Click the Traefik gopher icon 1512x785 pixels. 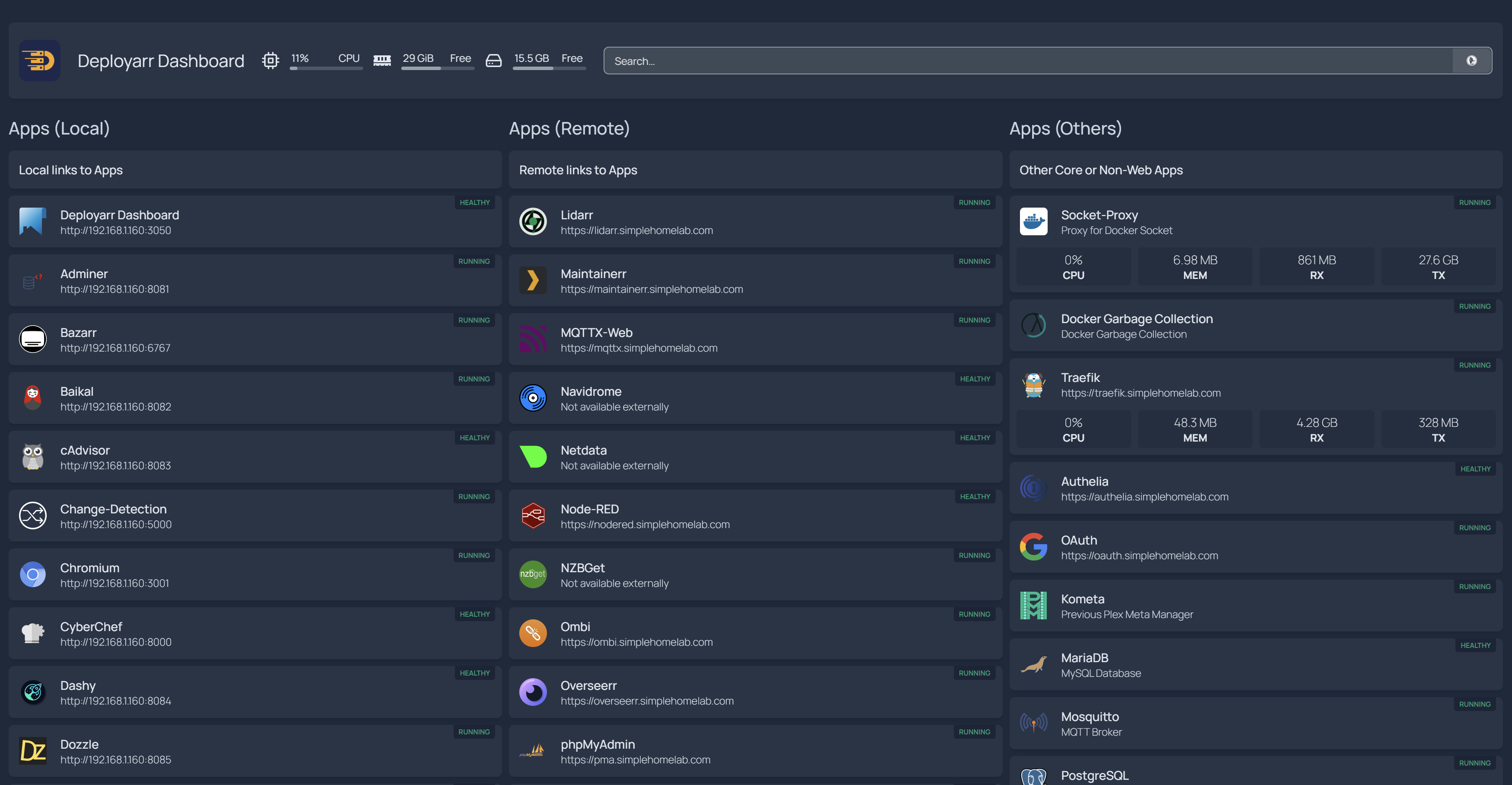click(x=1033, y=384)
